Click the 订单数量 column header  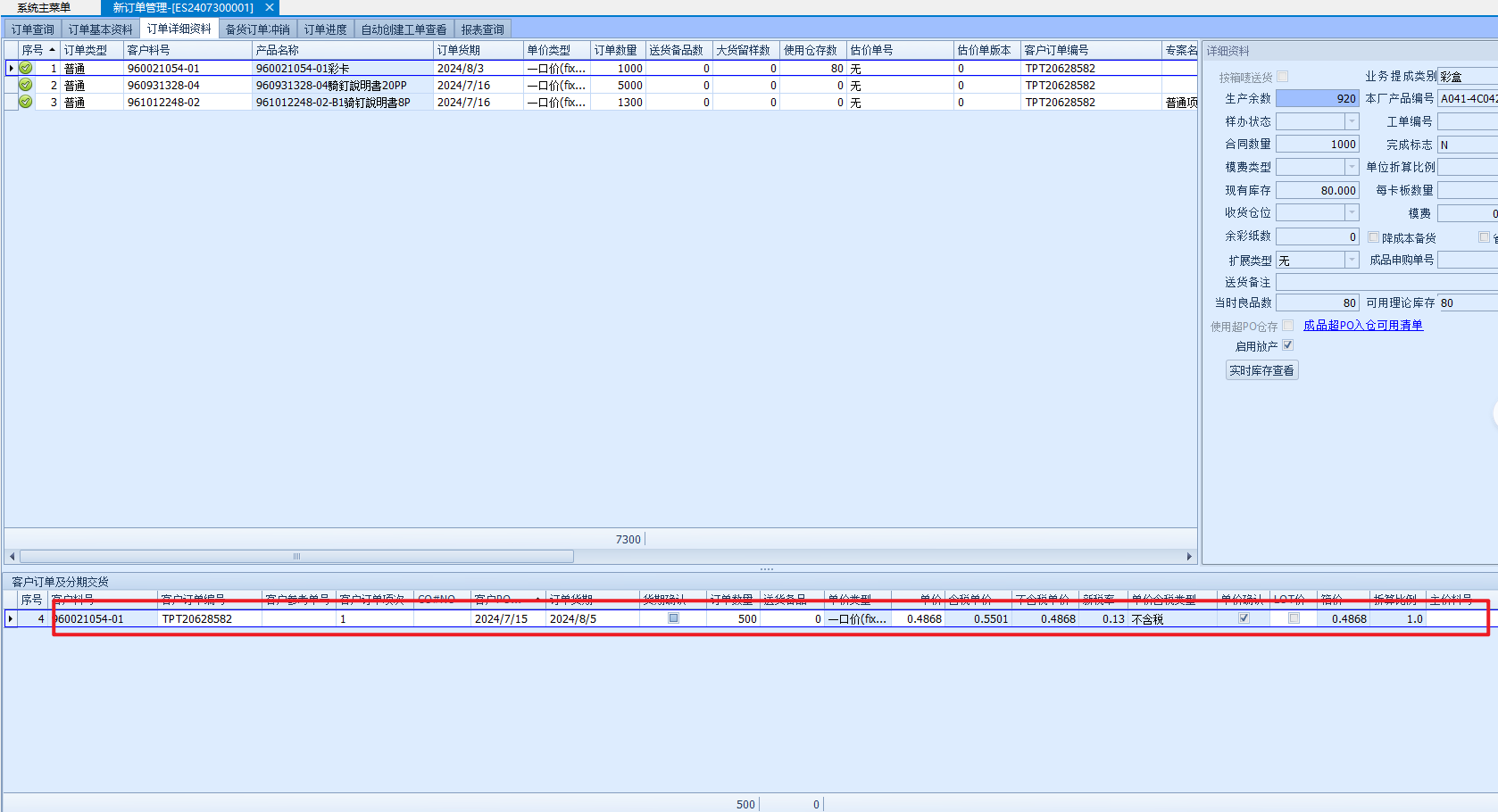pos(618,50)
